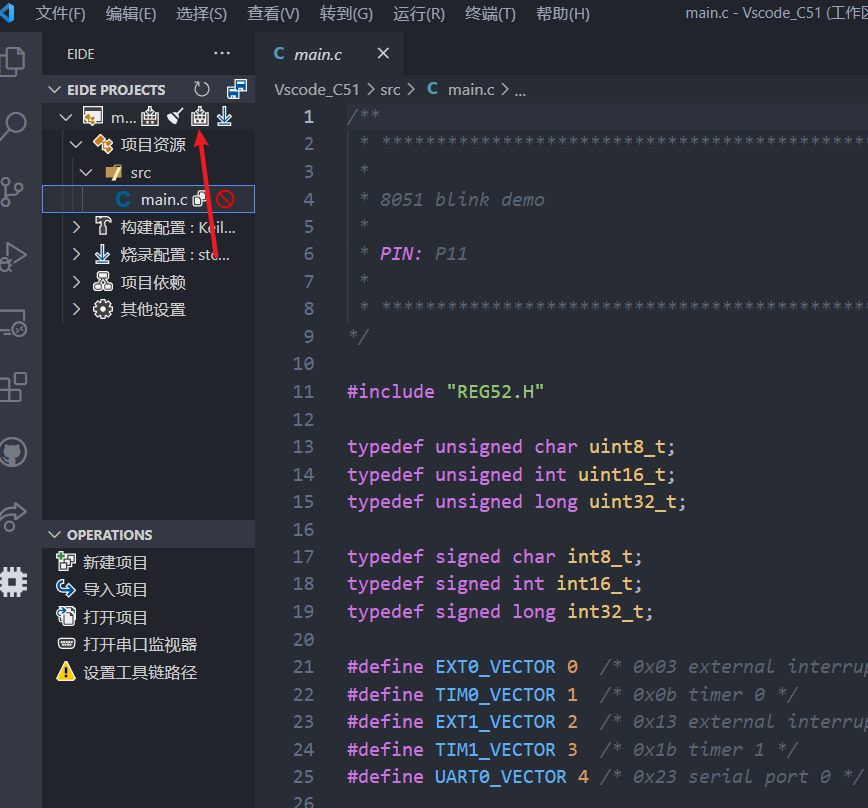
Task: Open the Search view in activity bar
Action: [x=13, y=127]
